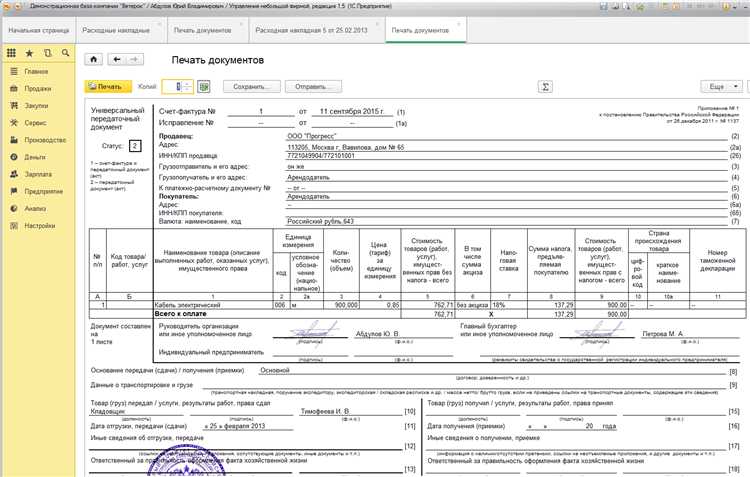
Task: Click the sigma sum button
Action: click(546, 87)
